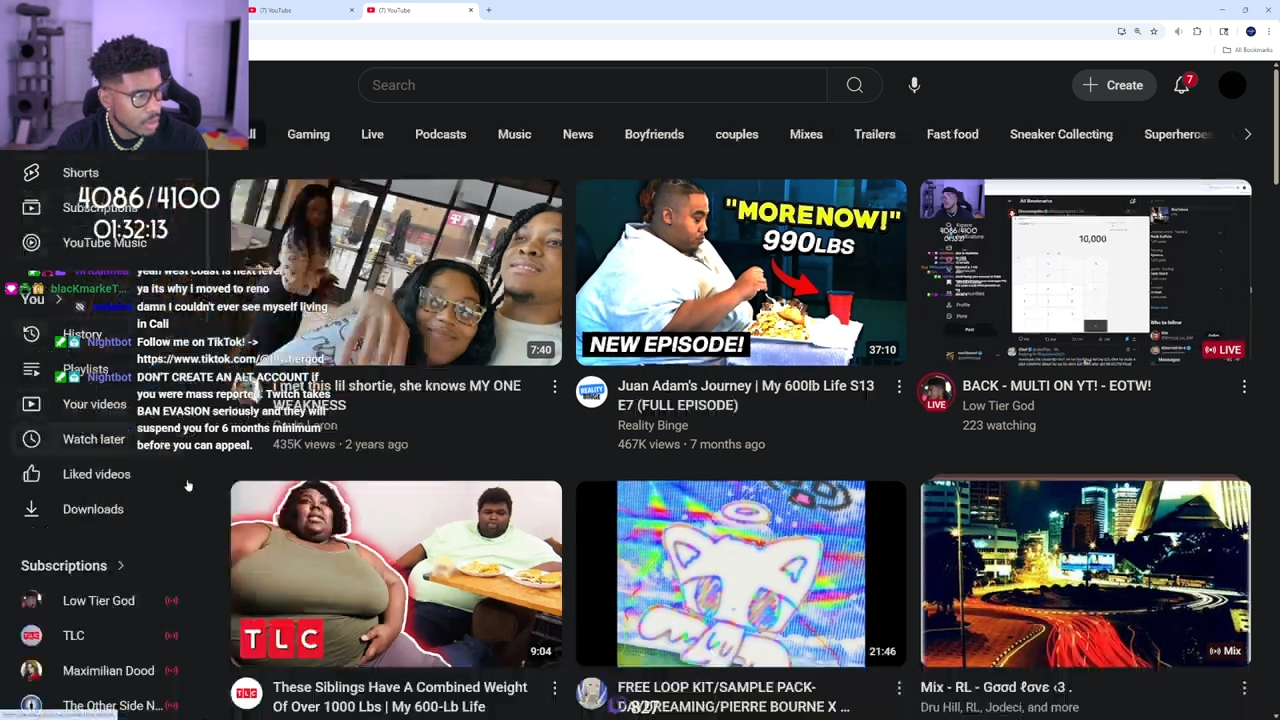The width and height of the screenshot is (1280, 720).
Task: Click the zoom magnifier icon in address bar
Action: tap(1137, 32)
